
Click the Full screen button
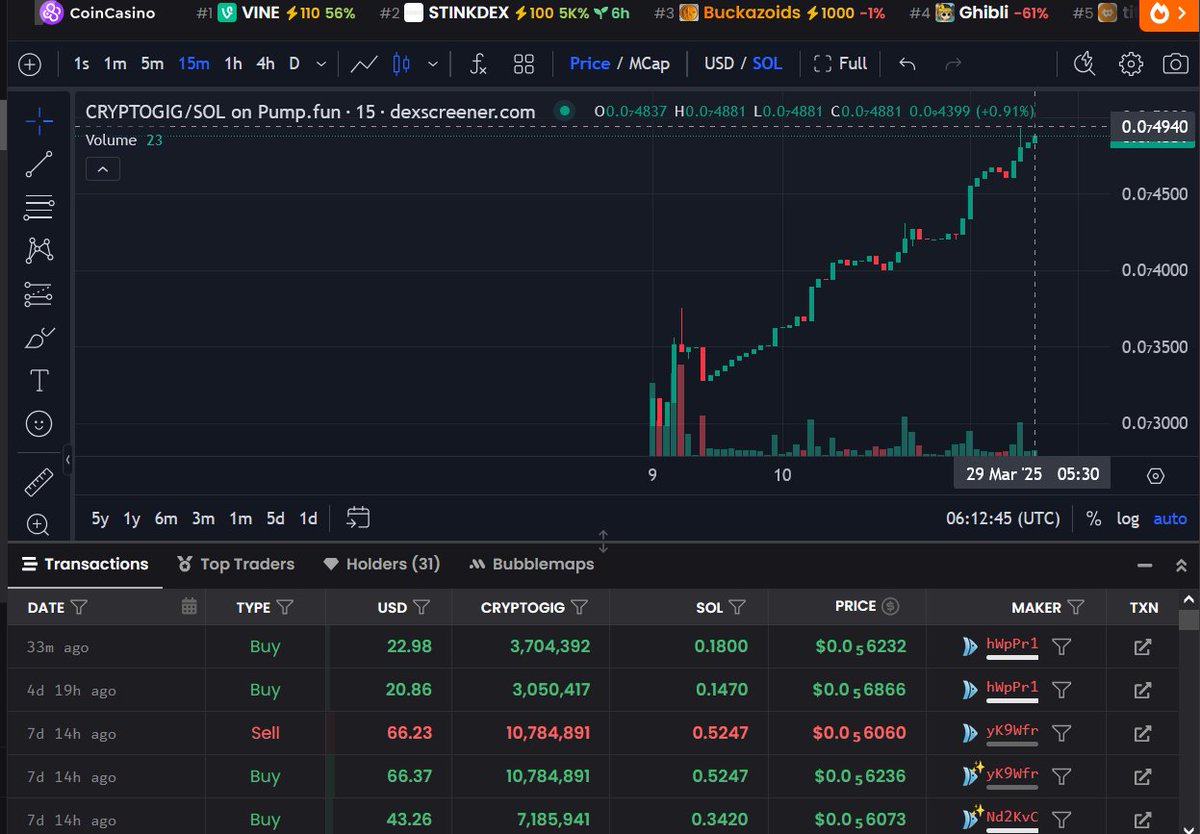tap(840, 63)
